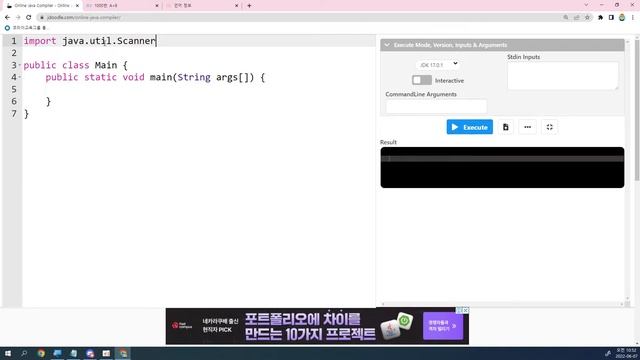Click 'String' in the main method signature
Image resolution: width=640 pixels, height=360 pixels.
click(194, 77)
